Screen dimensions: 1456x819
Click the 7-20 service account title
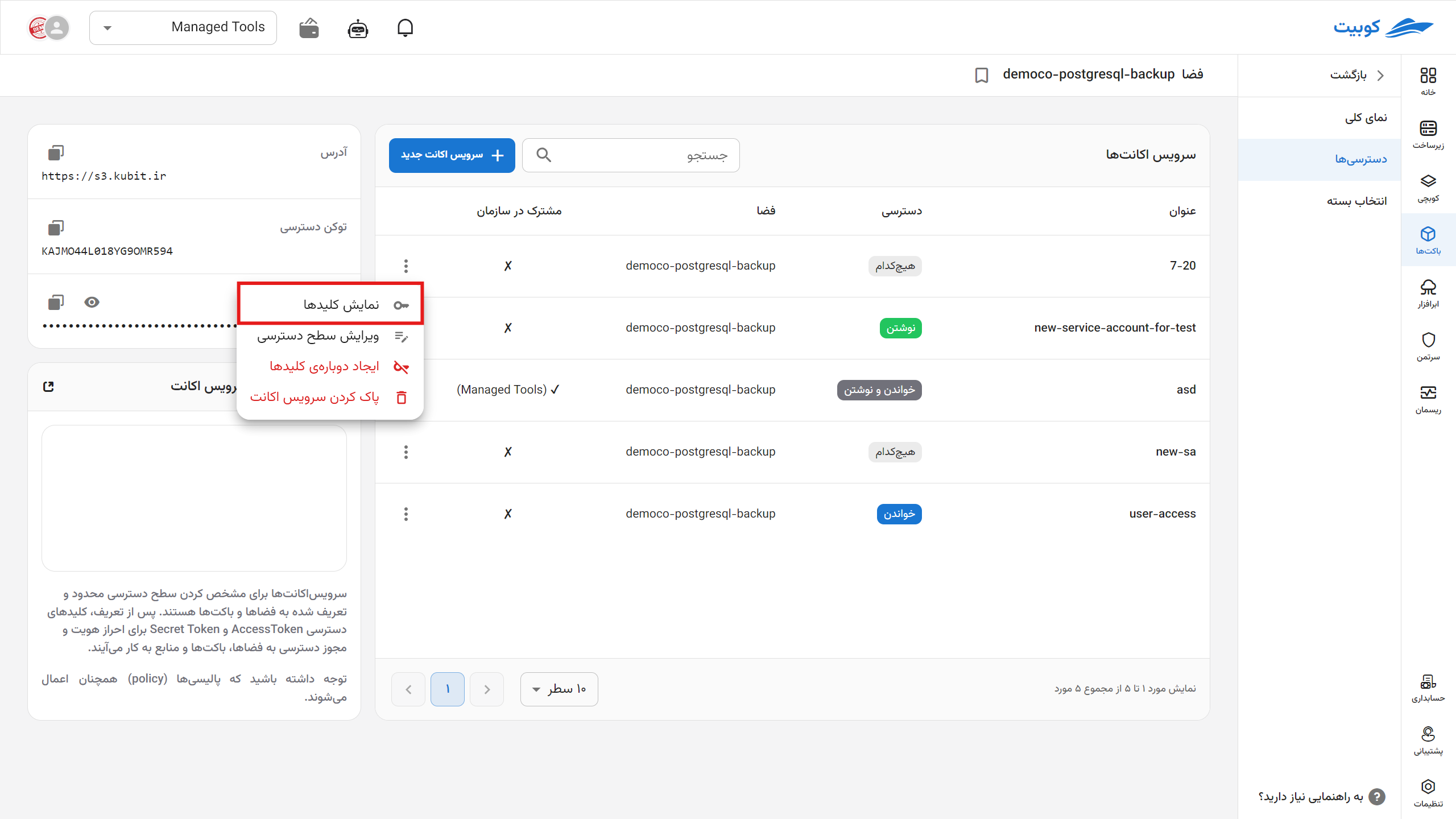pos(1182,266)
